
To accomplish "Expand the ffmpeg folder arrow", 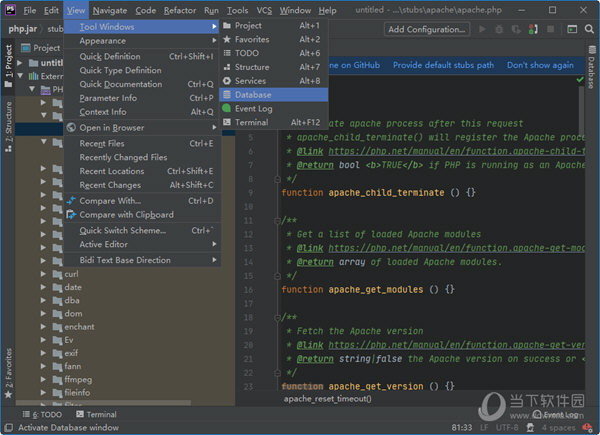I will click(x=43, y=380).
